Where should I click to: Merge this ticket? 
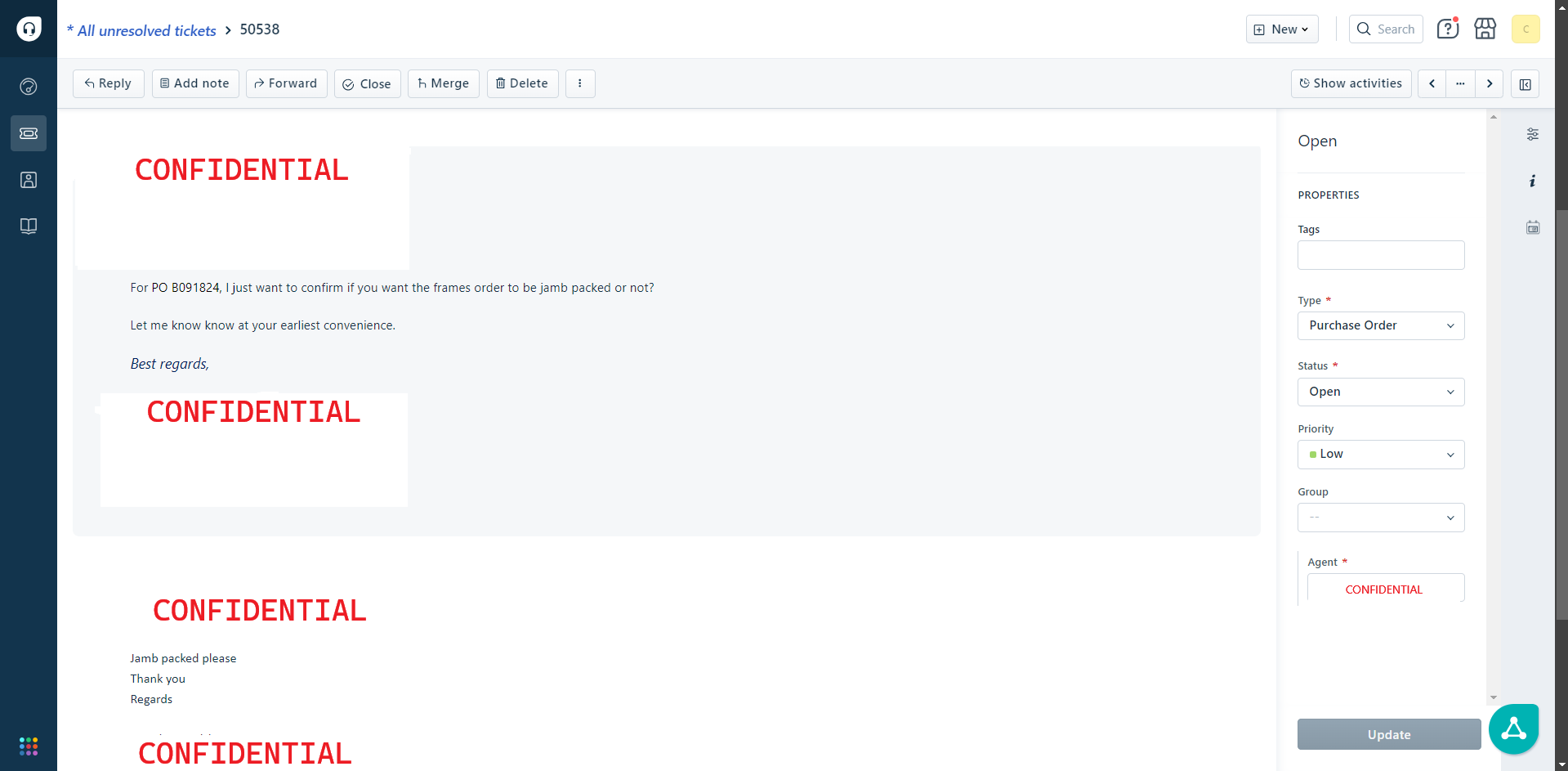(x=444, y=83)
